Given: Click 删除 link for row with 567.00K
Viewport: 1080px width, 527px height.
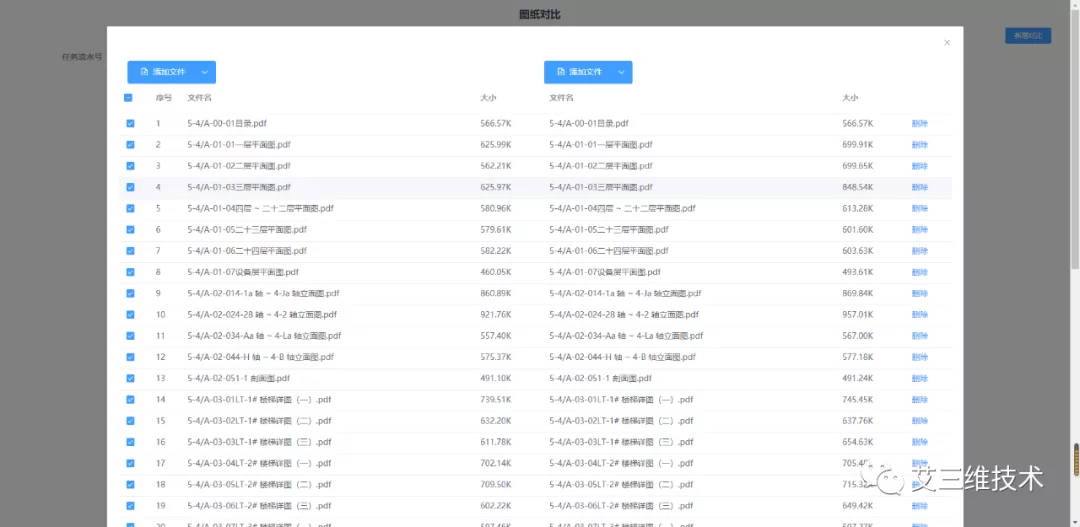Looking at the screenshot, I should coord(920,336).
